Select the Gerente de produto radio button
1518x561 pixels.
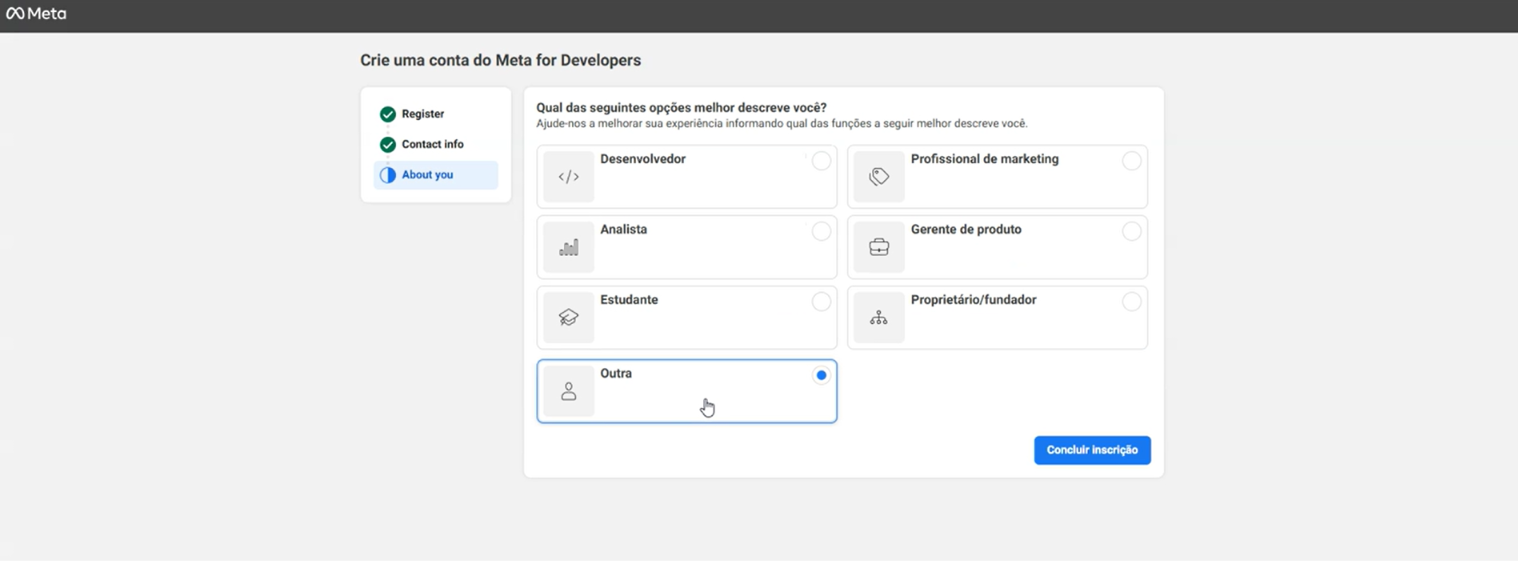click(1131, 231)
